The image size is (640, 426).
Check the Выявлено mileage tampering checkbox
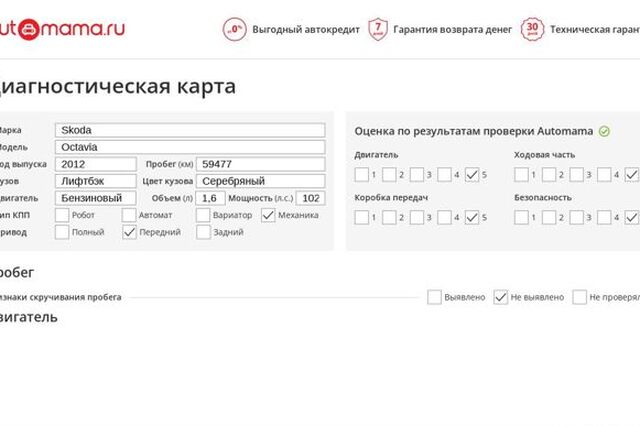434,297
